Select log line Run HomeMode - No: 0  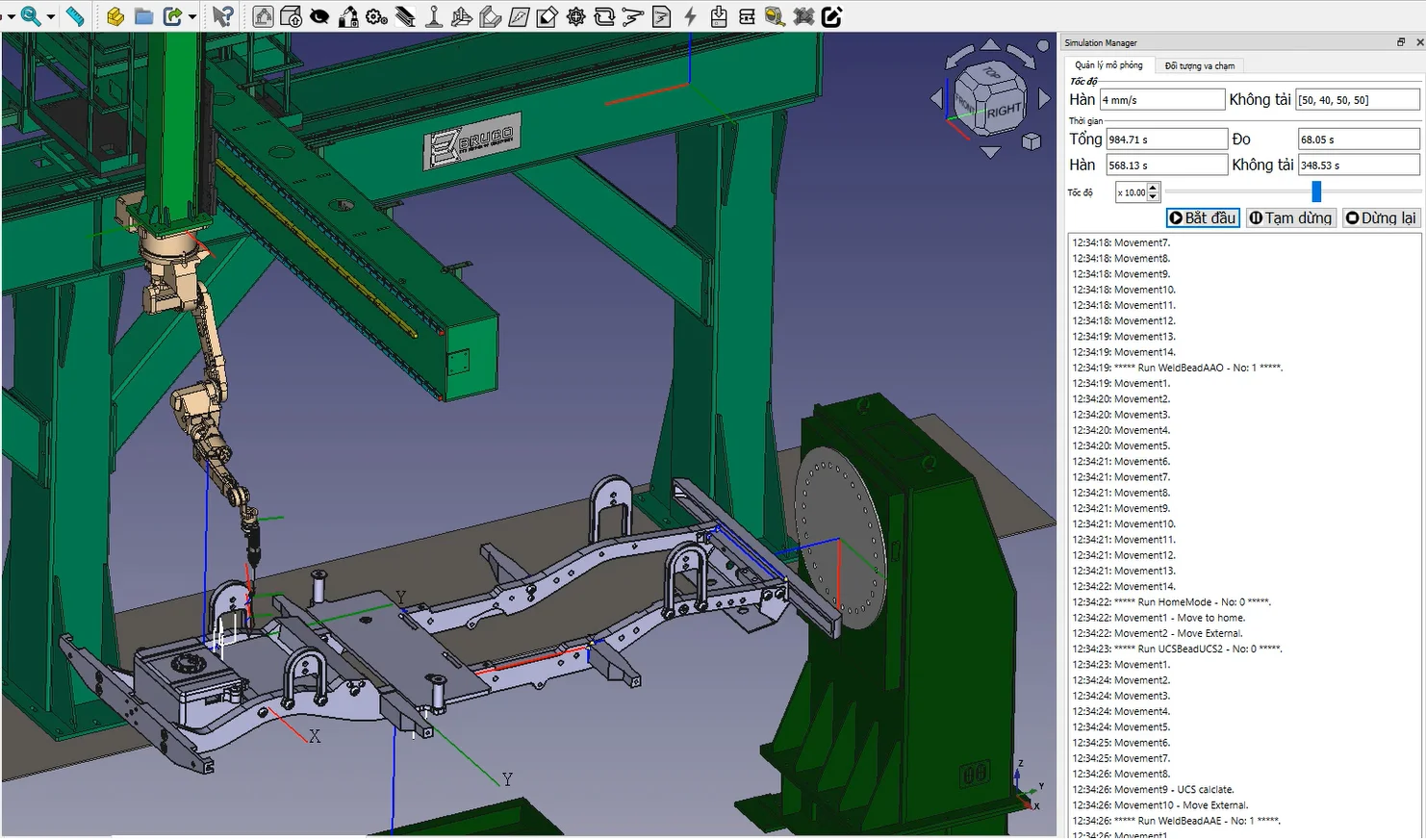pos(1171,602)
